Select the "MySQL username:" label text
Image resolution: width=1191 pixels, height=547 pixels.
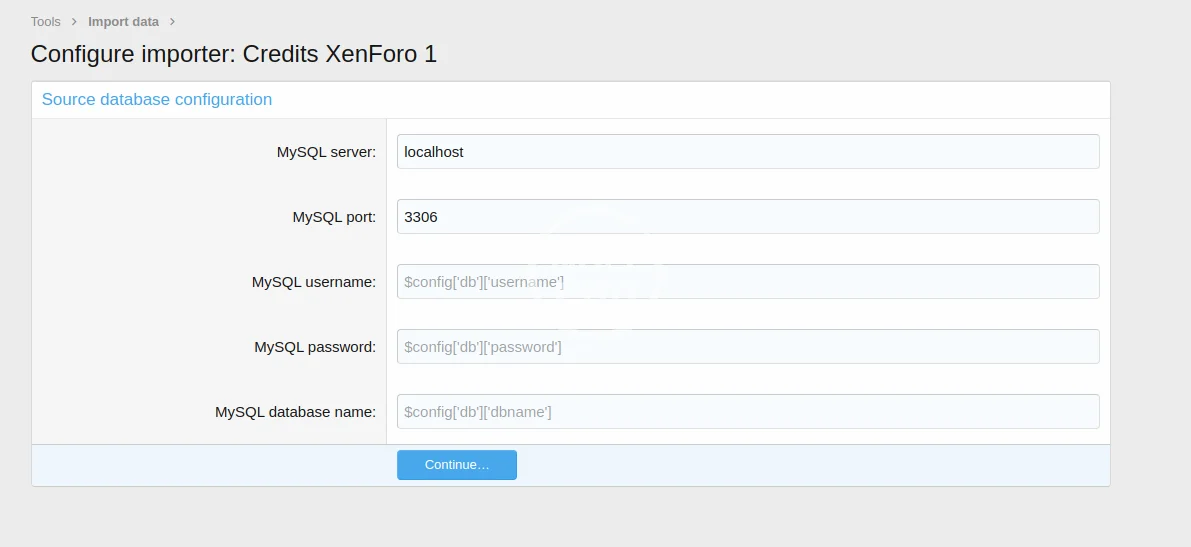click(x=313, y=282)
